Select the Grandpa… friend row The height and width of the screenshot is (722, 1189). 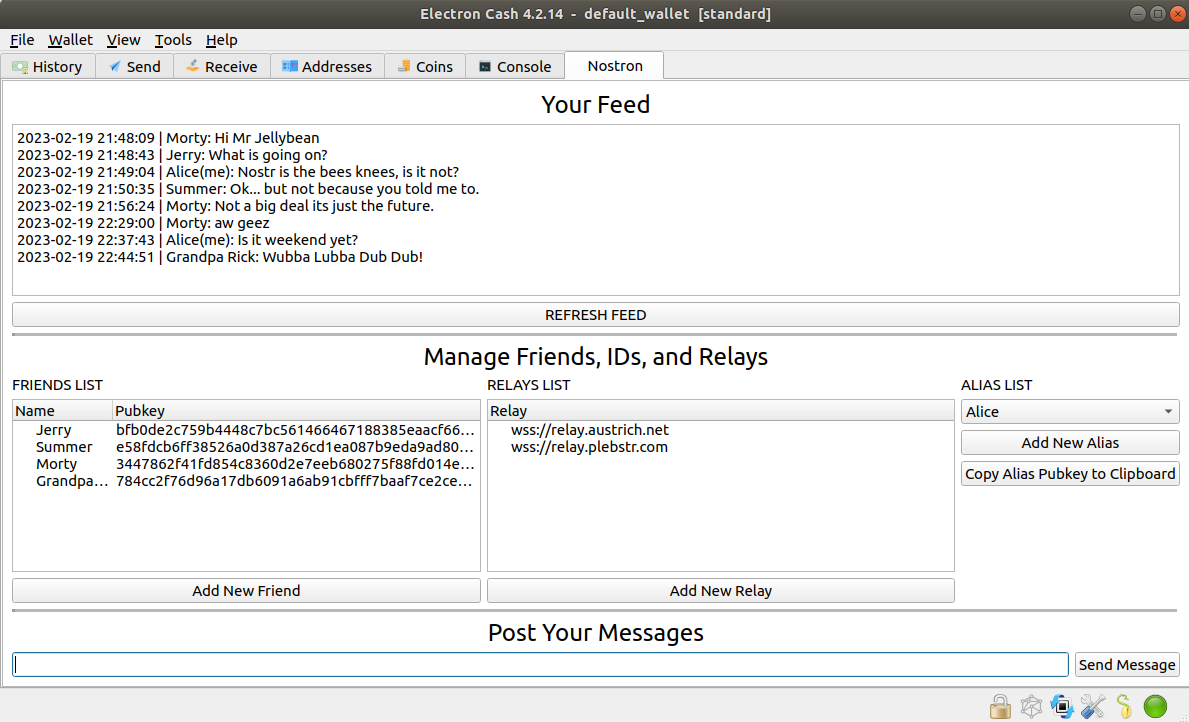[x=72, y=481]
